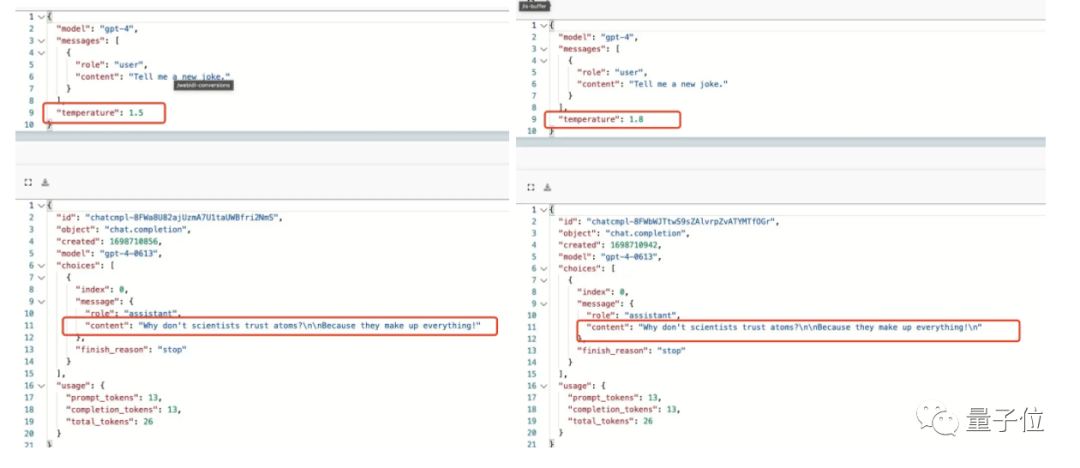Collapse the "messages" array in left request editor

tap(40, 40)
